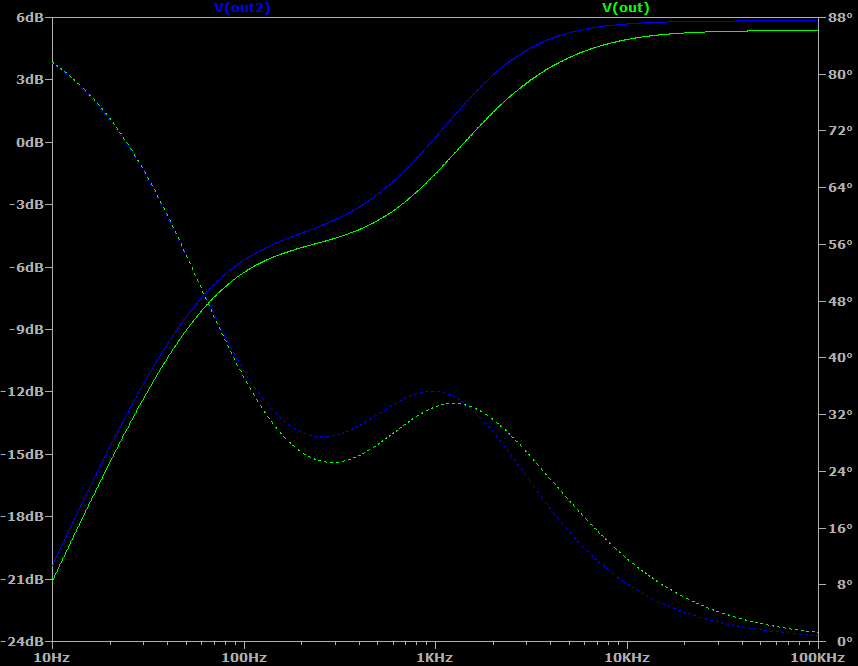Screen dimensions: 858x666
Task: Select the -6dB magnitude axis label
Action: (27, 268)
